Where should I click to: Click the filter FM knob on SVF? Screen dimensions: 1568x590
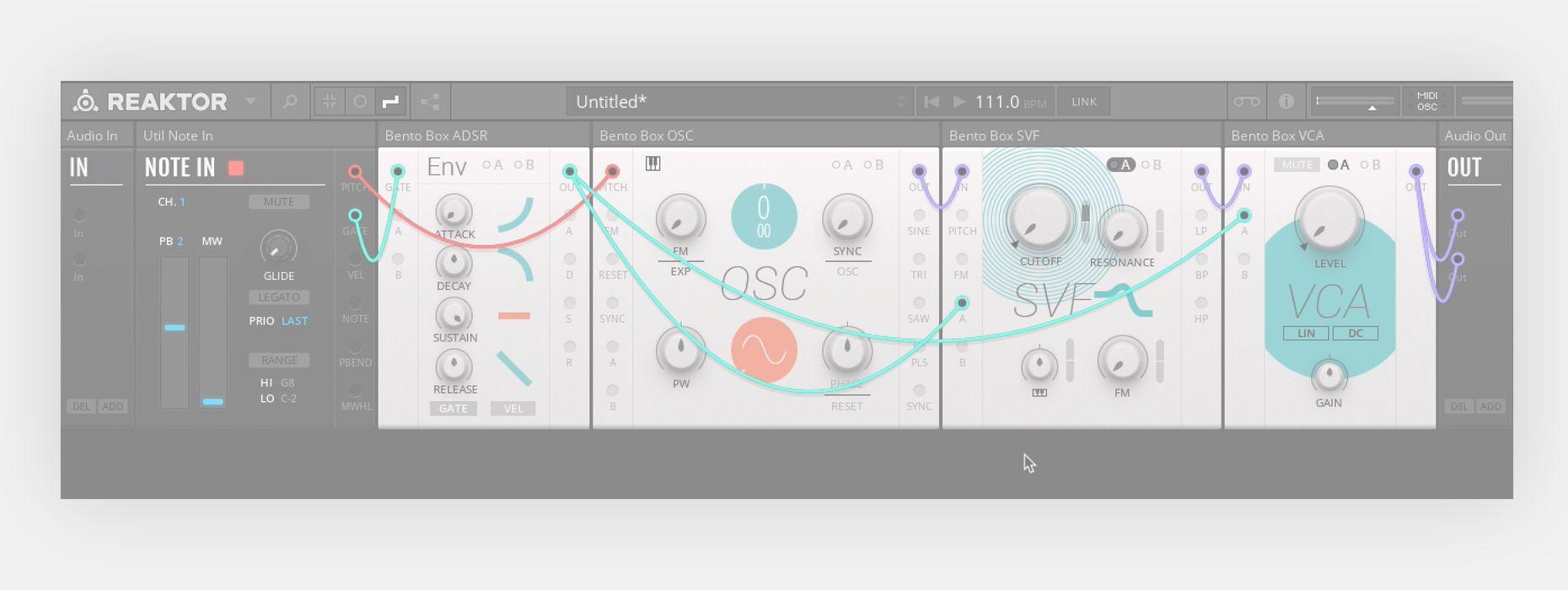1121,361
